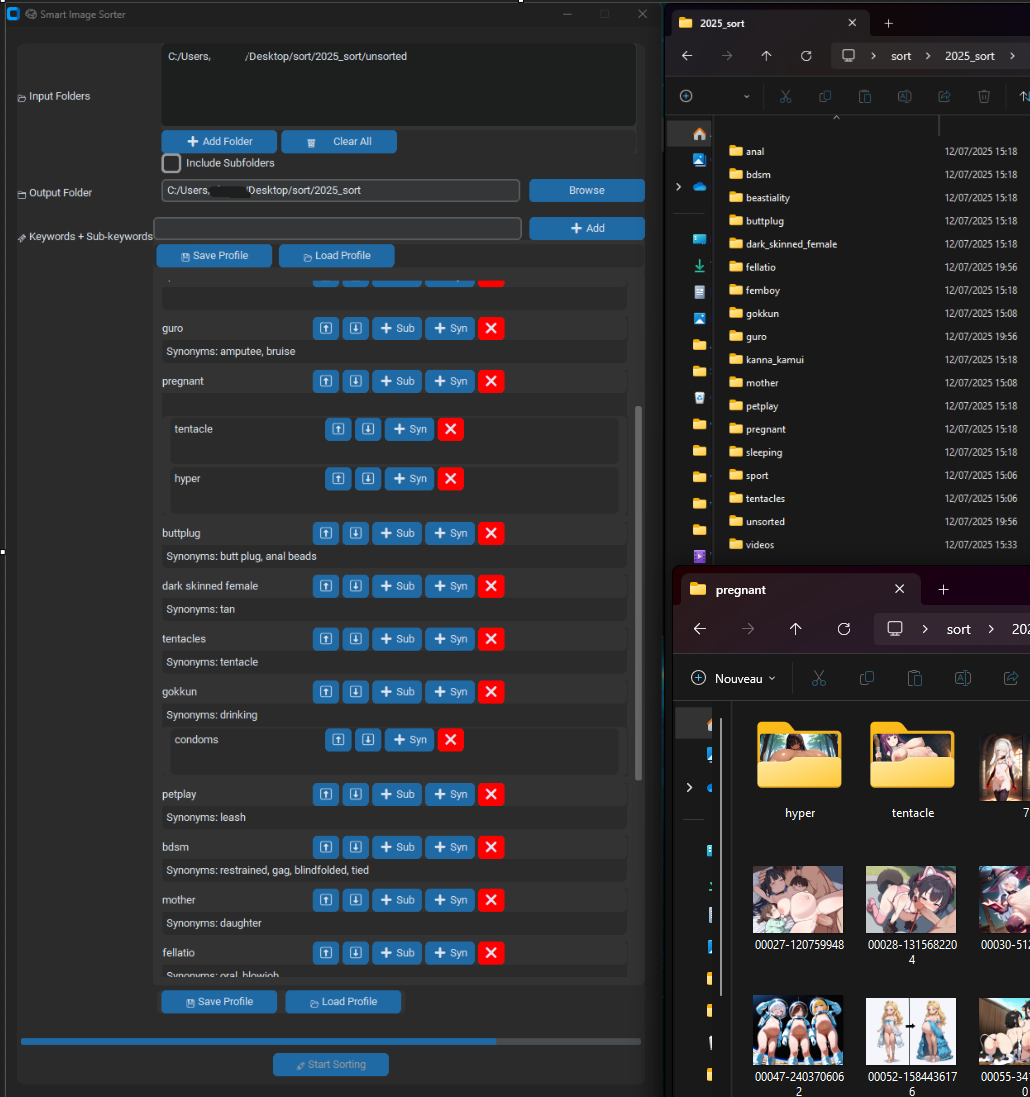Move the guro keyword down
Screen dimensions: 1030x1097
(x=355, y=328)
